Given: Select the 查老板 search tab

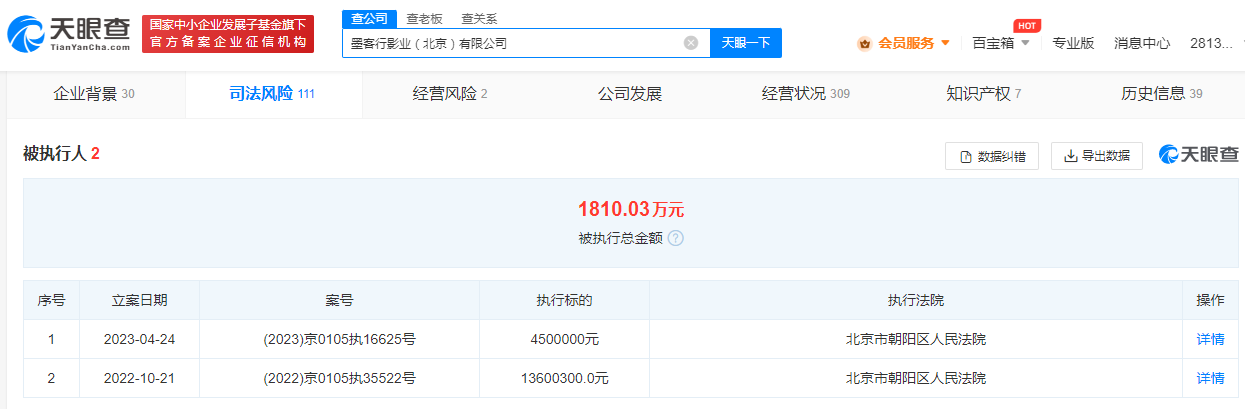Looking at the screenshot, I should [x=425, y=19].
